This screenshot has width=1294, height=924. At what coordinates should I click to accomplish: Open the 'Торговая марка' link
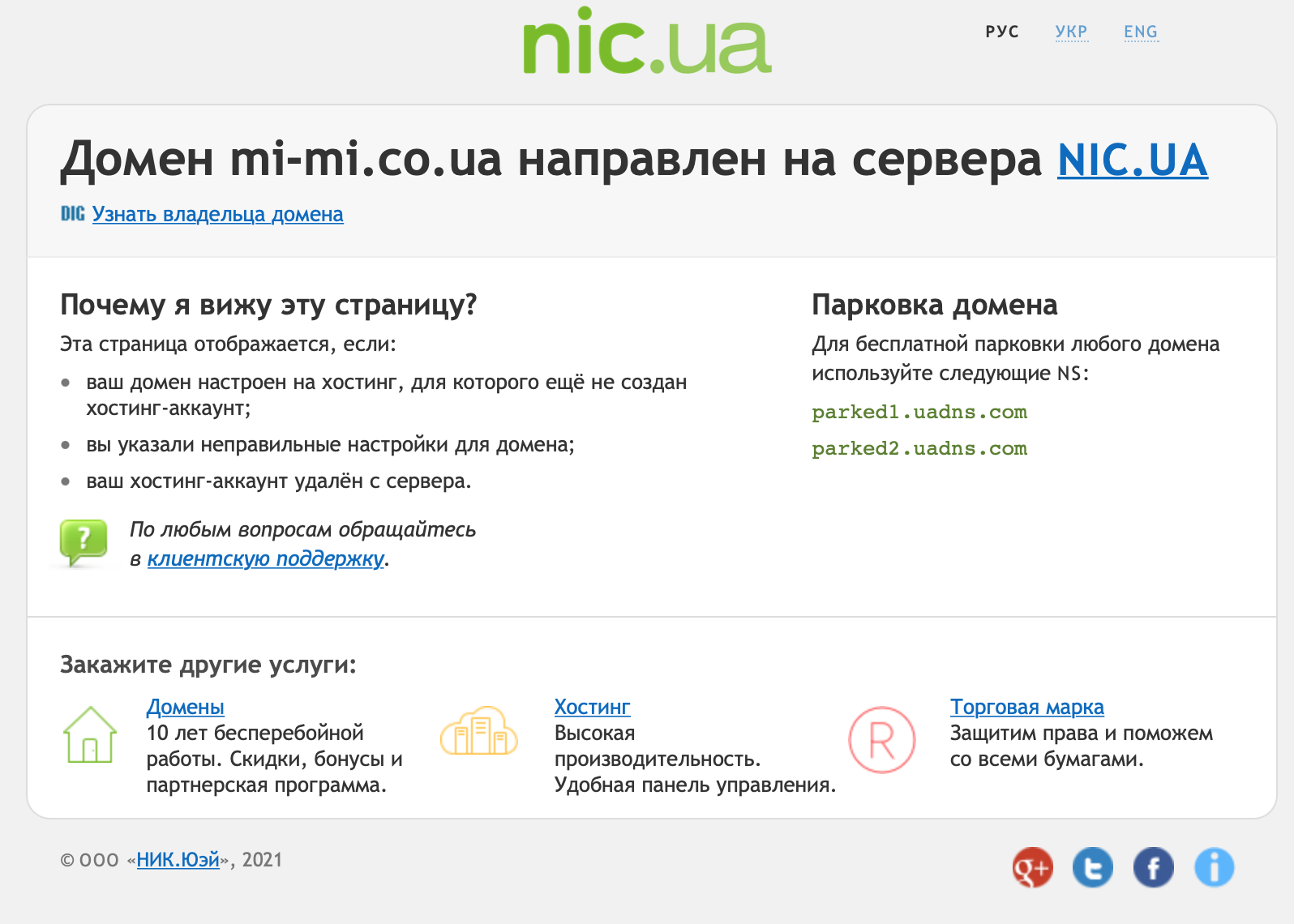tap(1026, 707)
